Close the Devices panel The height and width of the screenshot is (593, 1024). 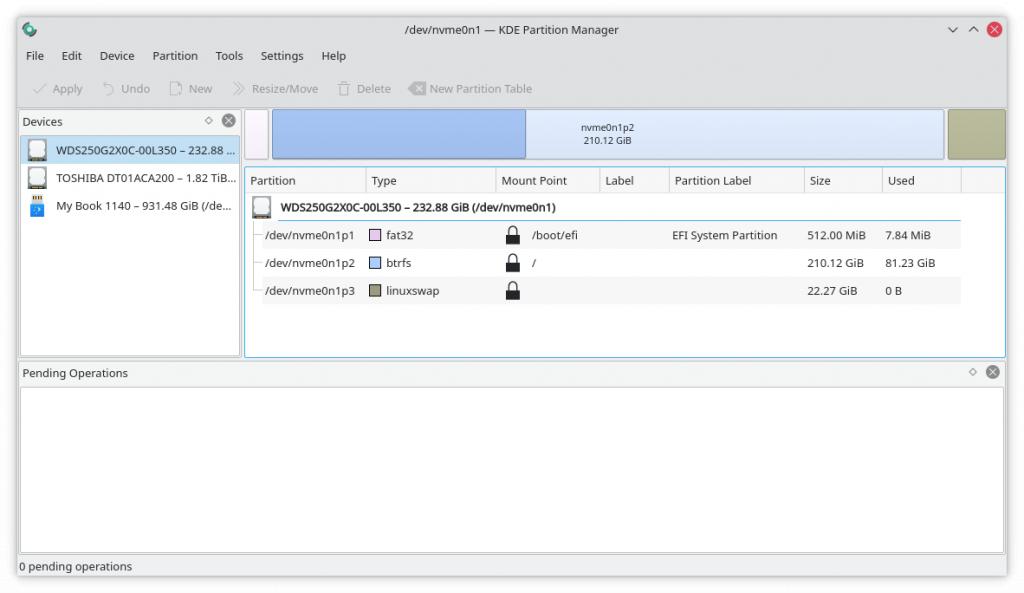[x=229, y=120]
